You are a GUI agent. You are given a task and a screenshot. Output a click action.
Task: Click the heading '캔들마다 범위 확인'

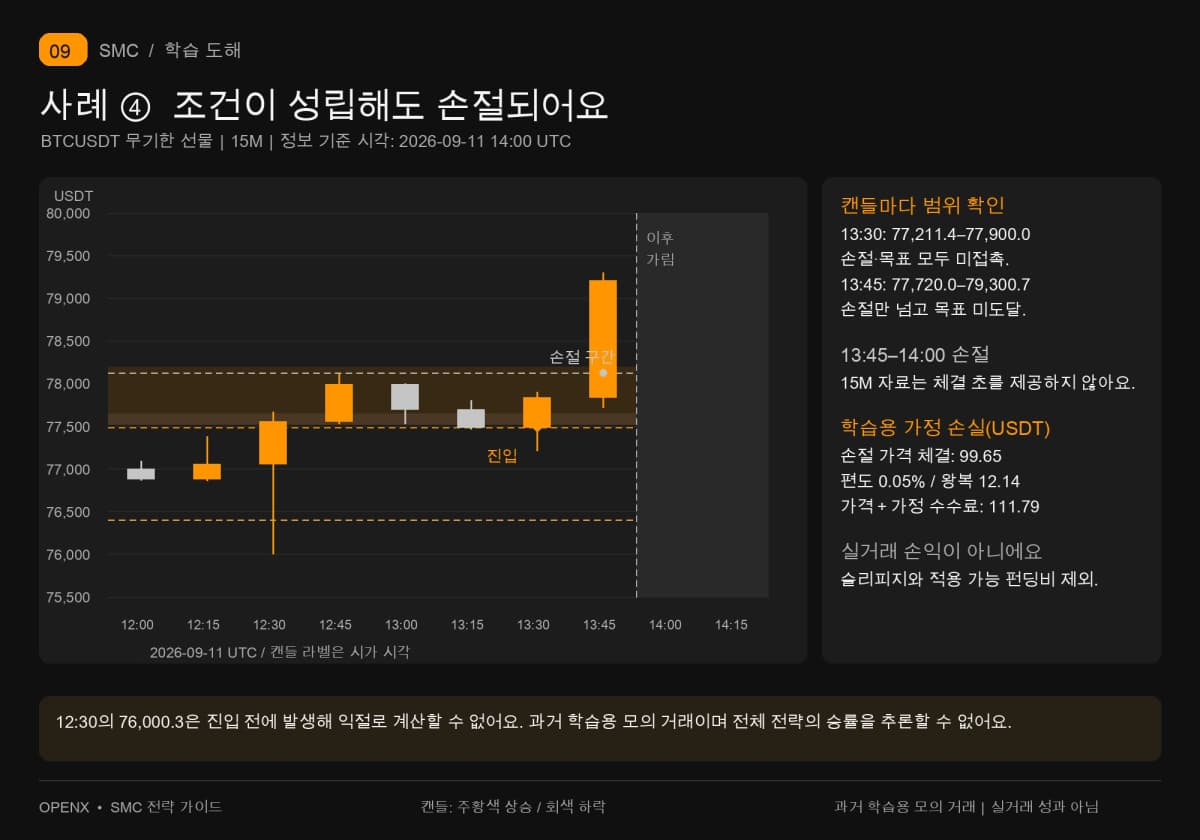pyautogui.click(x=923, y=206)
